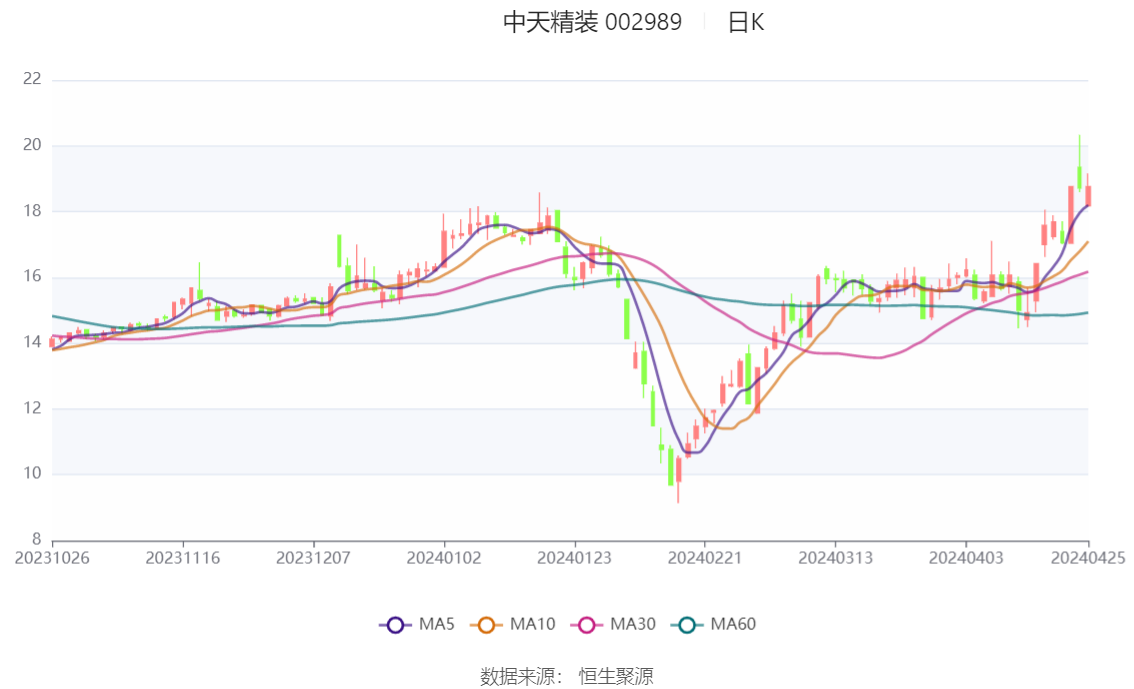Image resolution: width=1134 pixels, height=689 pixels.
Task: Click the 中天精装 002989 chart title
Action: point(592,22)
